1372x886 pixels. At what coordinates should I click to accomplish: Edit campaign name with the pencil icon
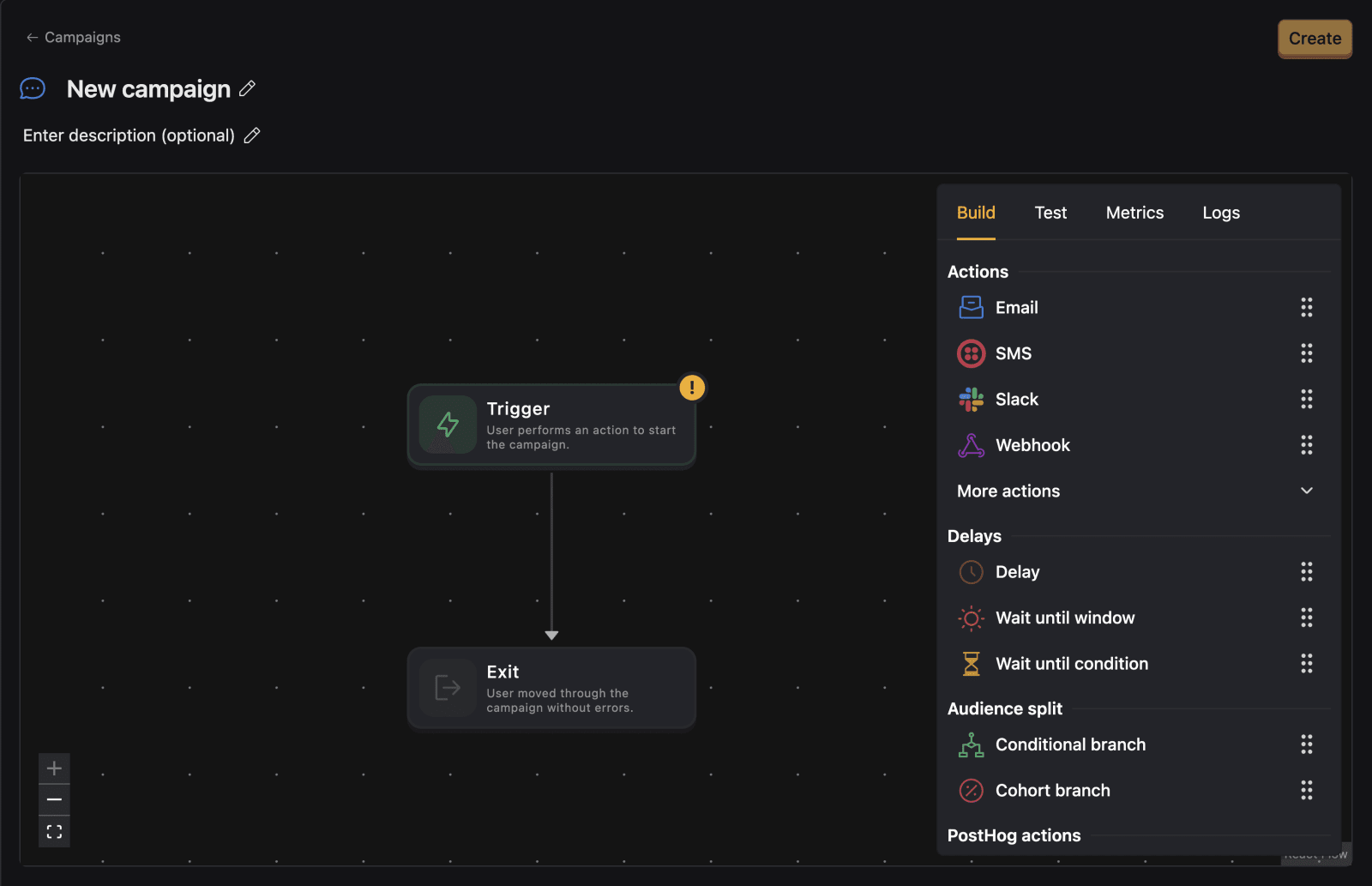point(247,88)
